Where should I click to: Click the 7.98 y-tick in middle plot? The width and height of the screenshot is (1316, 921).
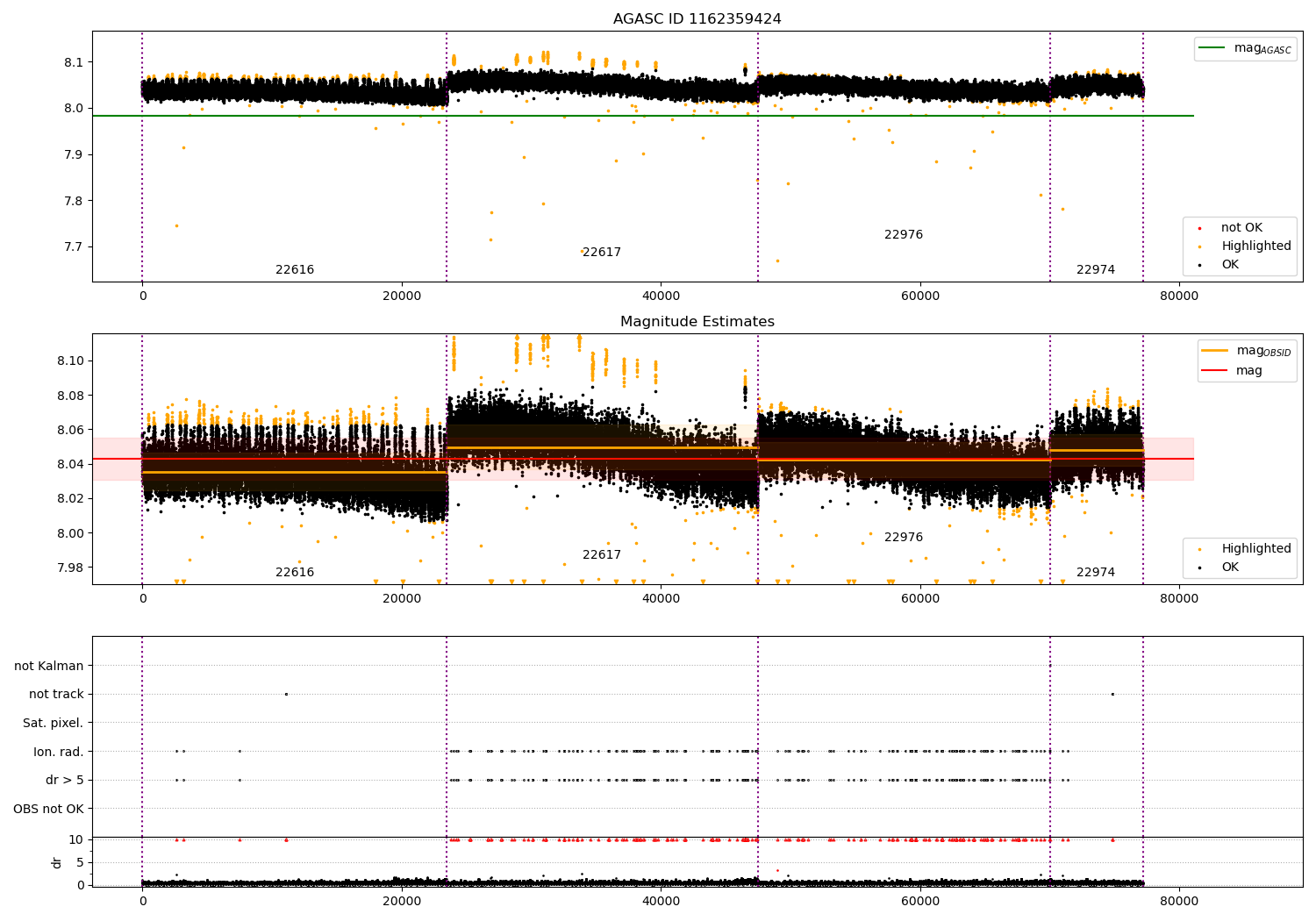point(70,568)
